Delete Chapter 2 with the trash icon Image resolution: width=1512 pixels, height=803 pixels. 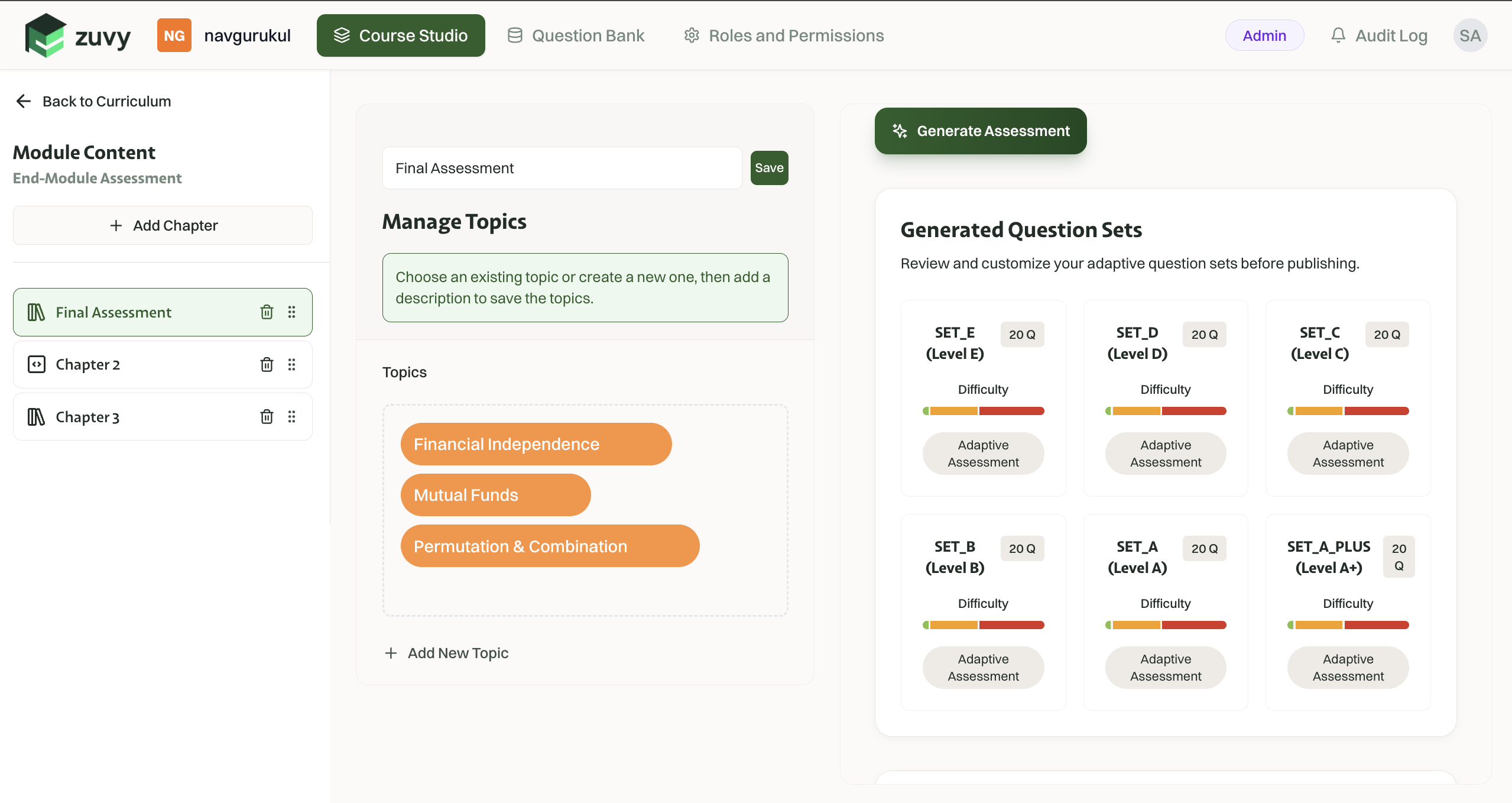tap(267, 364)
